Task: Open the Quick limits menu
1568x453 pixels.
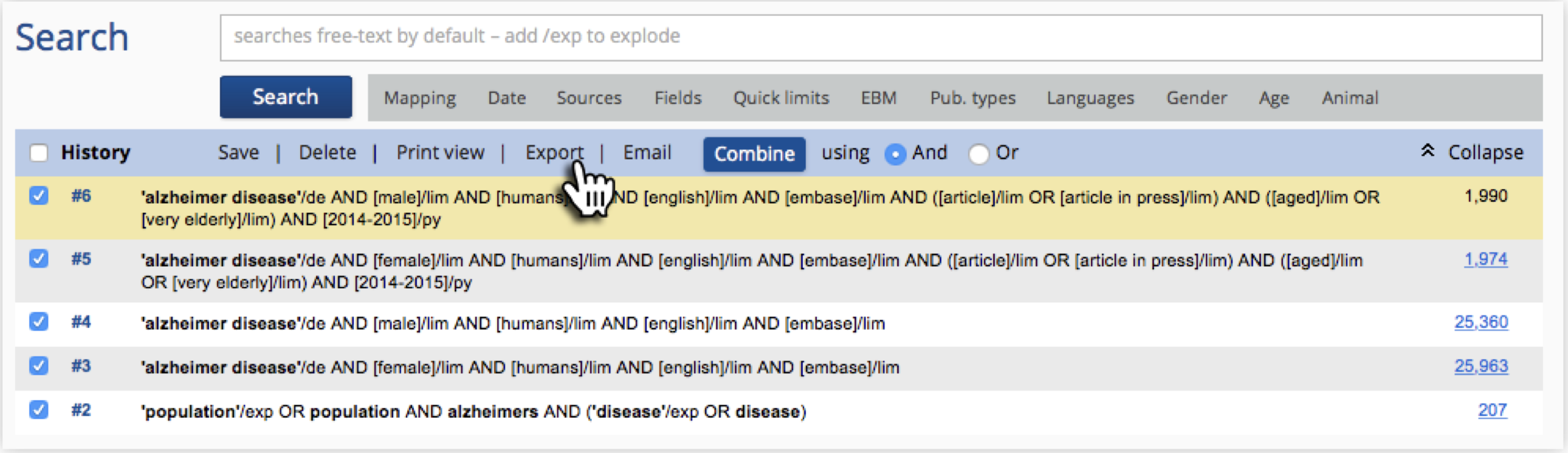Action: 781,98
